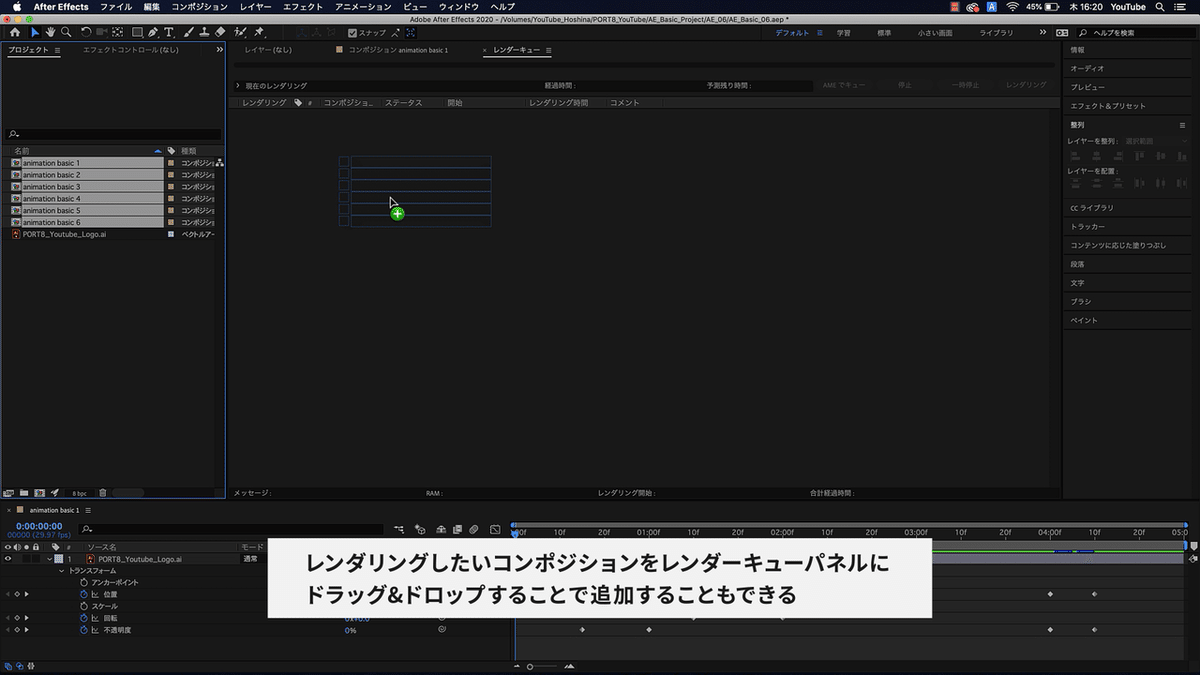Switch to the エフェクトコントロール tab

131,50
